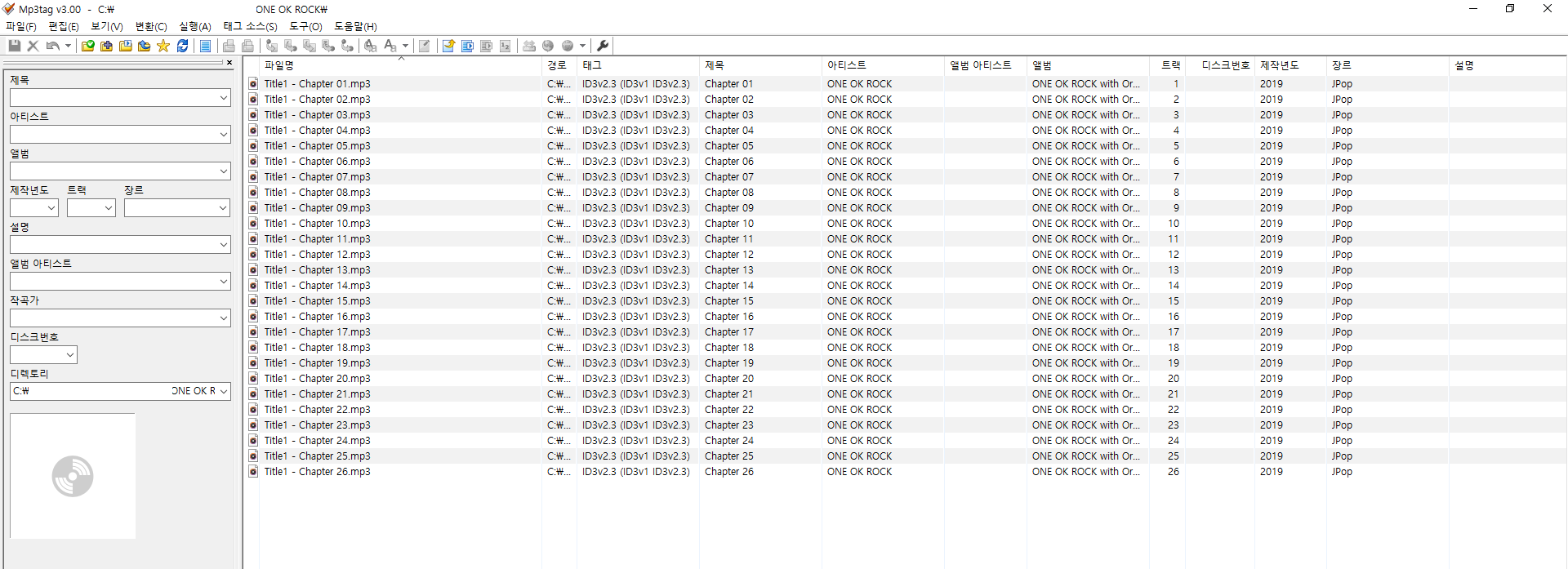Image resolution: width=1568 pixels, height=569 pixels.
Task: Sort by 경로 column header
Action: tap(559, 65)
